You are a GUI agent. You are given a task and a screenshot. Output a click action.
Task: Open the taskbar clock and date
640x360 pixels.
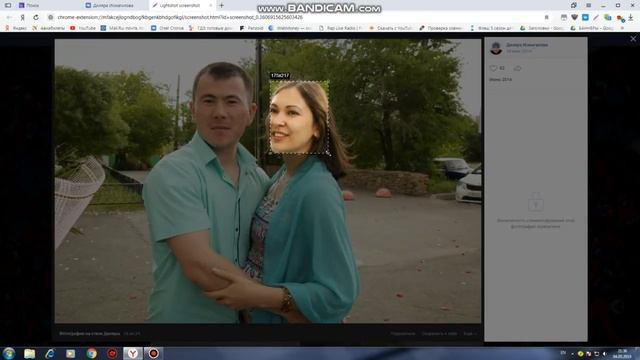click(622, 353)
